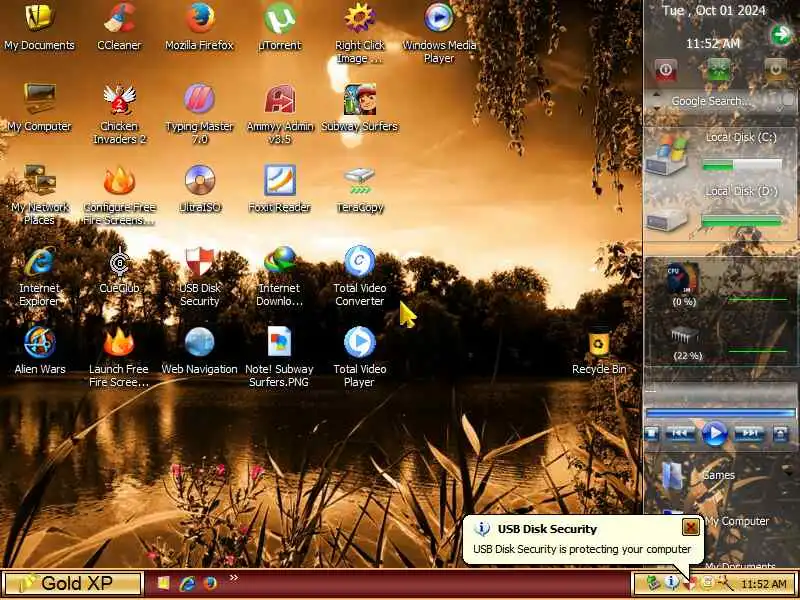Screen dimensions: 800x600
Task: Click the sidebar date Tue, Oct 01 2024
Action: click(713, 11)
